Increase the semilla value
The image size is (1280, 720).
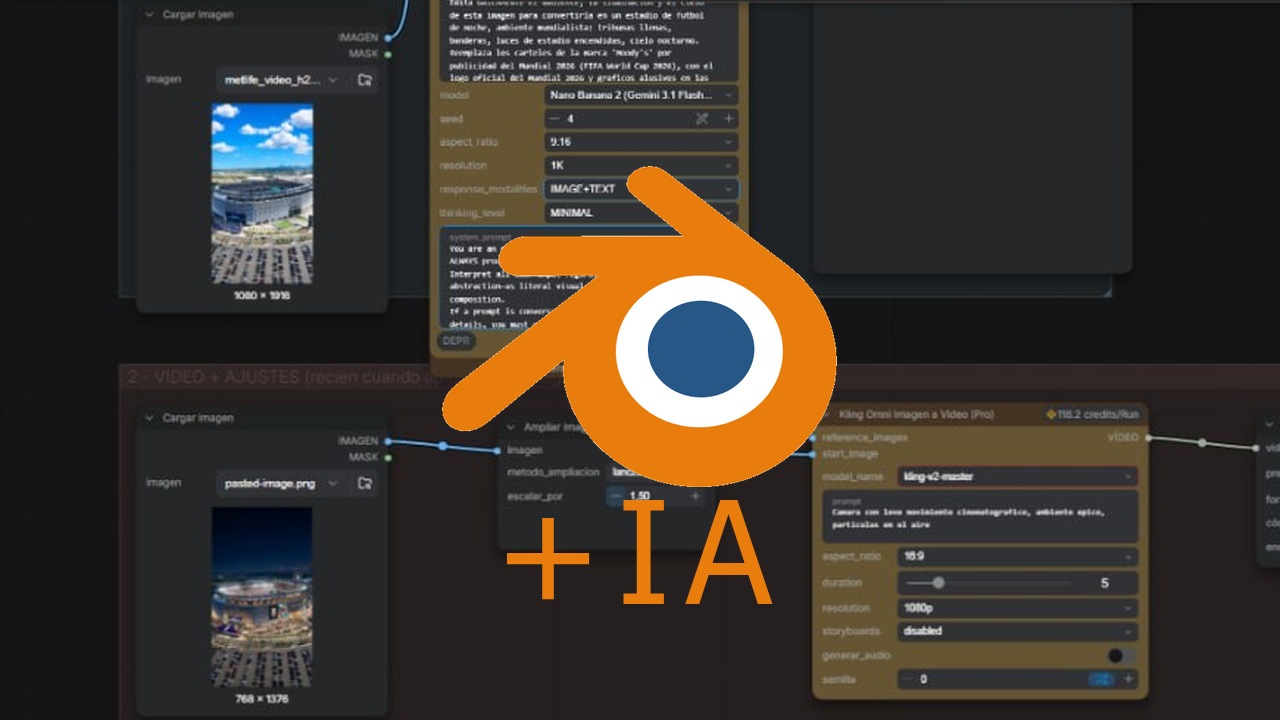(1128, 679)
